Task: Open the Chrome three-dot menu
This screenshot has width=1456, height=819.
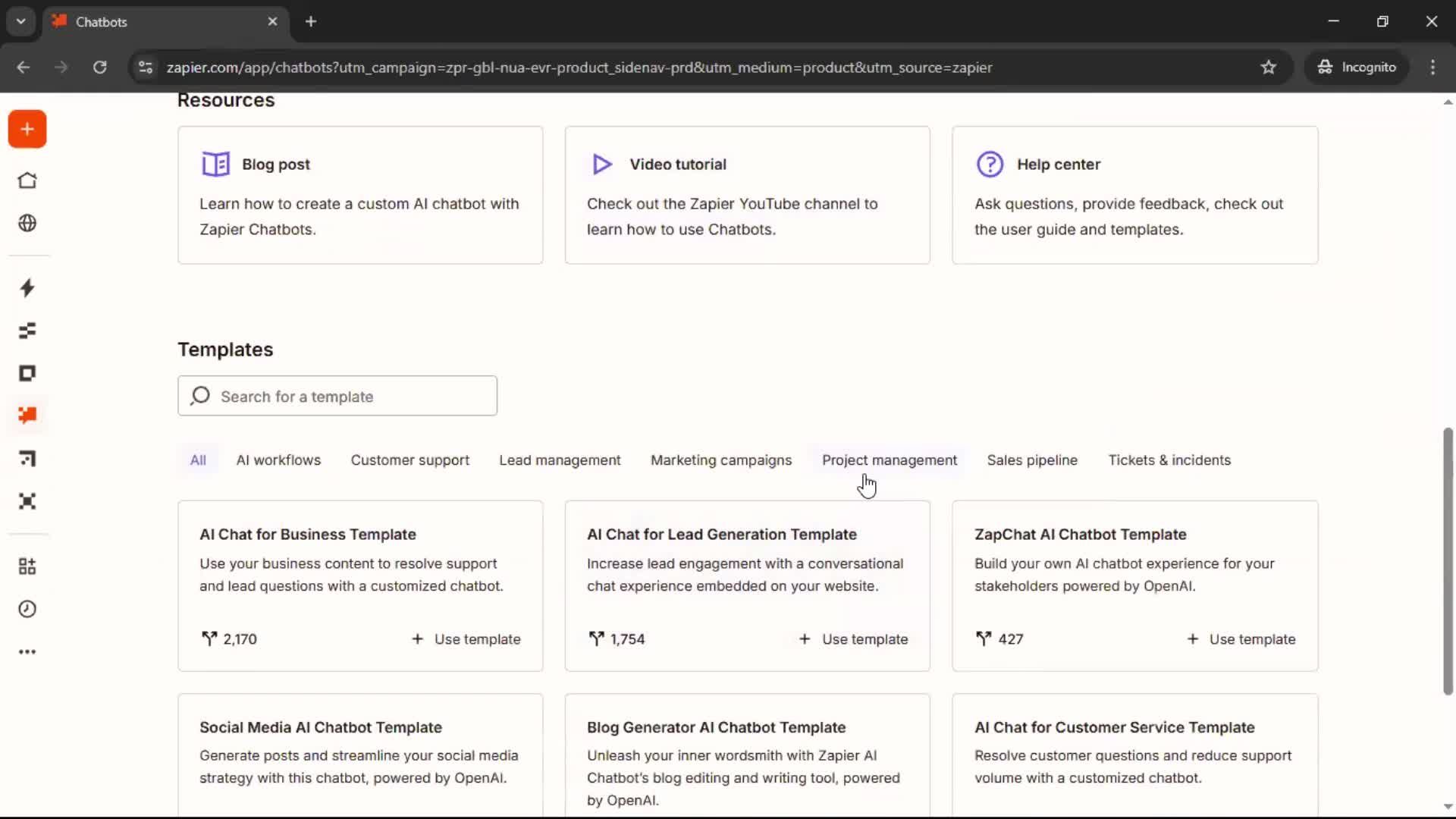Action: tap(1432, 67)
